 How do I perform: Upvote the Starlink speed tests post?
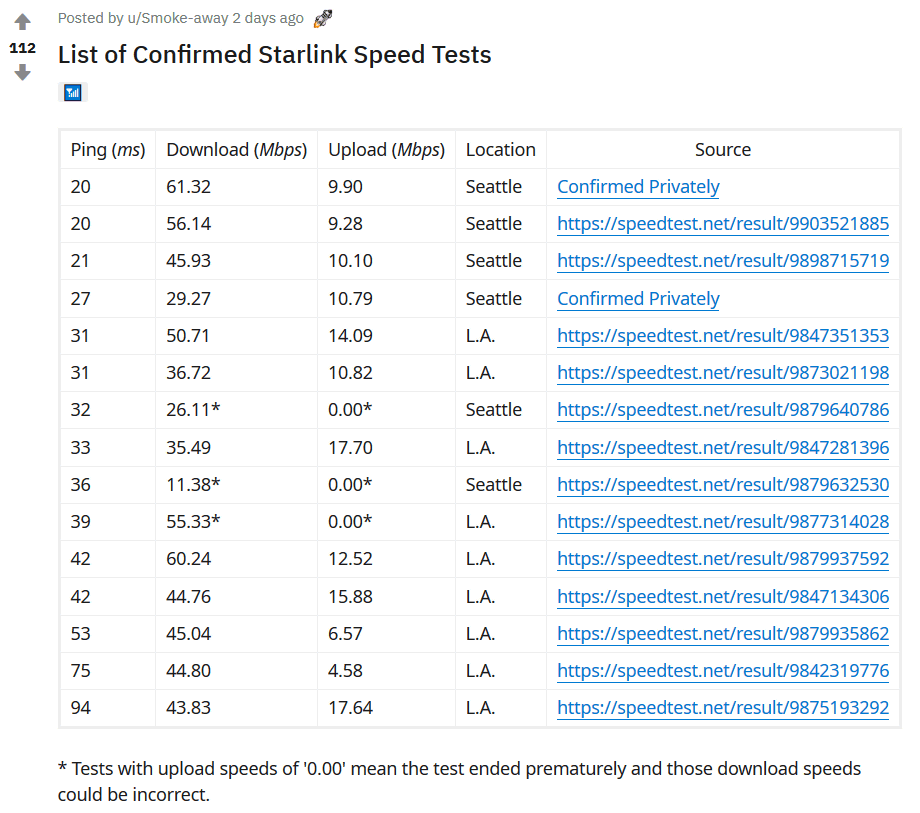pyautogui.click(x=22, y=22)
